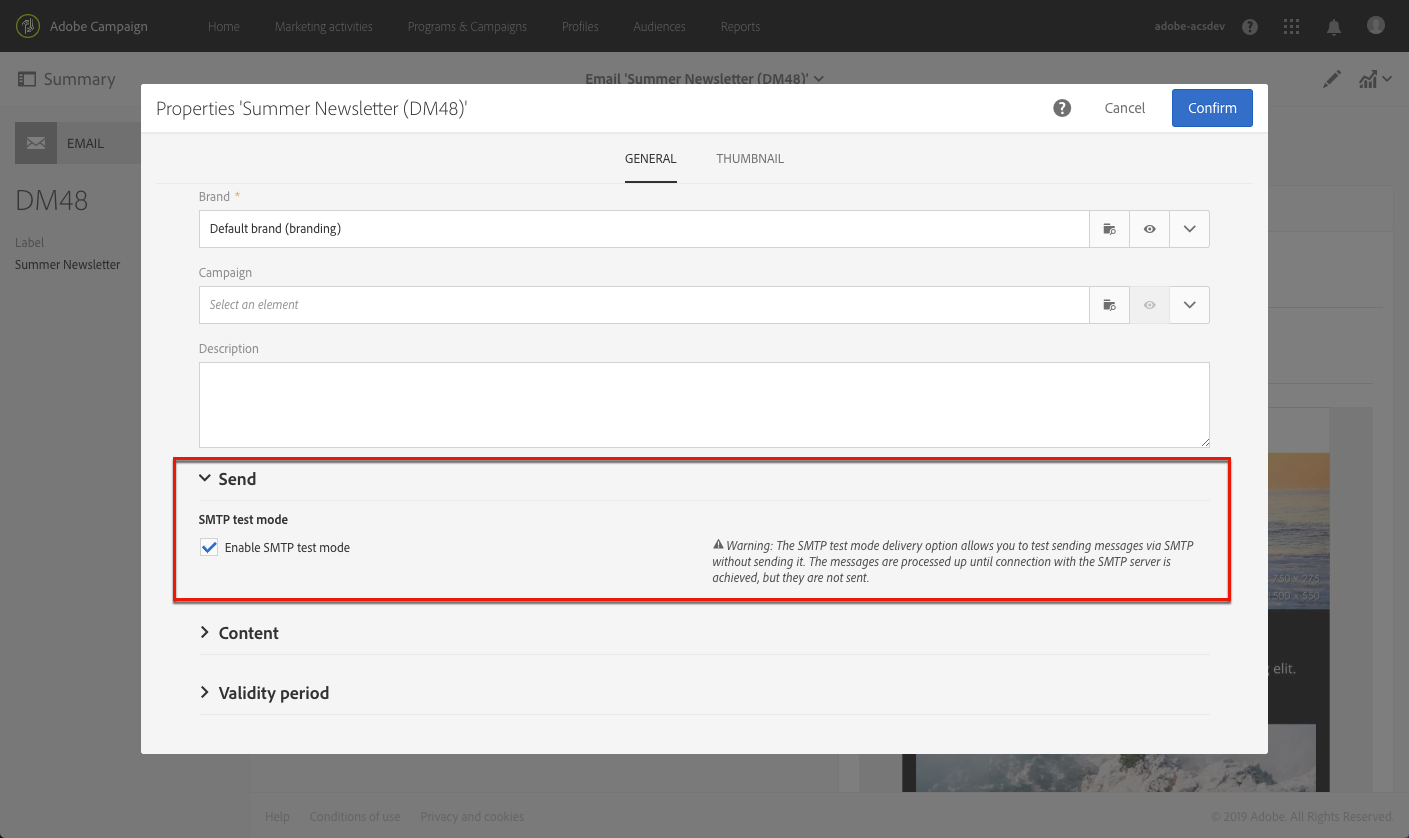Open the email title dropdown chevron
Viewport: 1409px width, 838px height.
(x=819, y=79)
